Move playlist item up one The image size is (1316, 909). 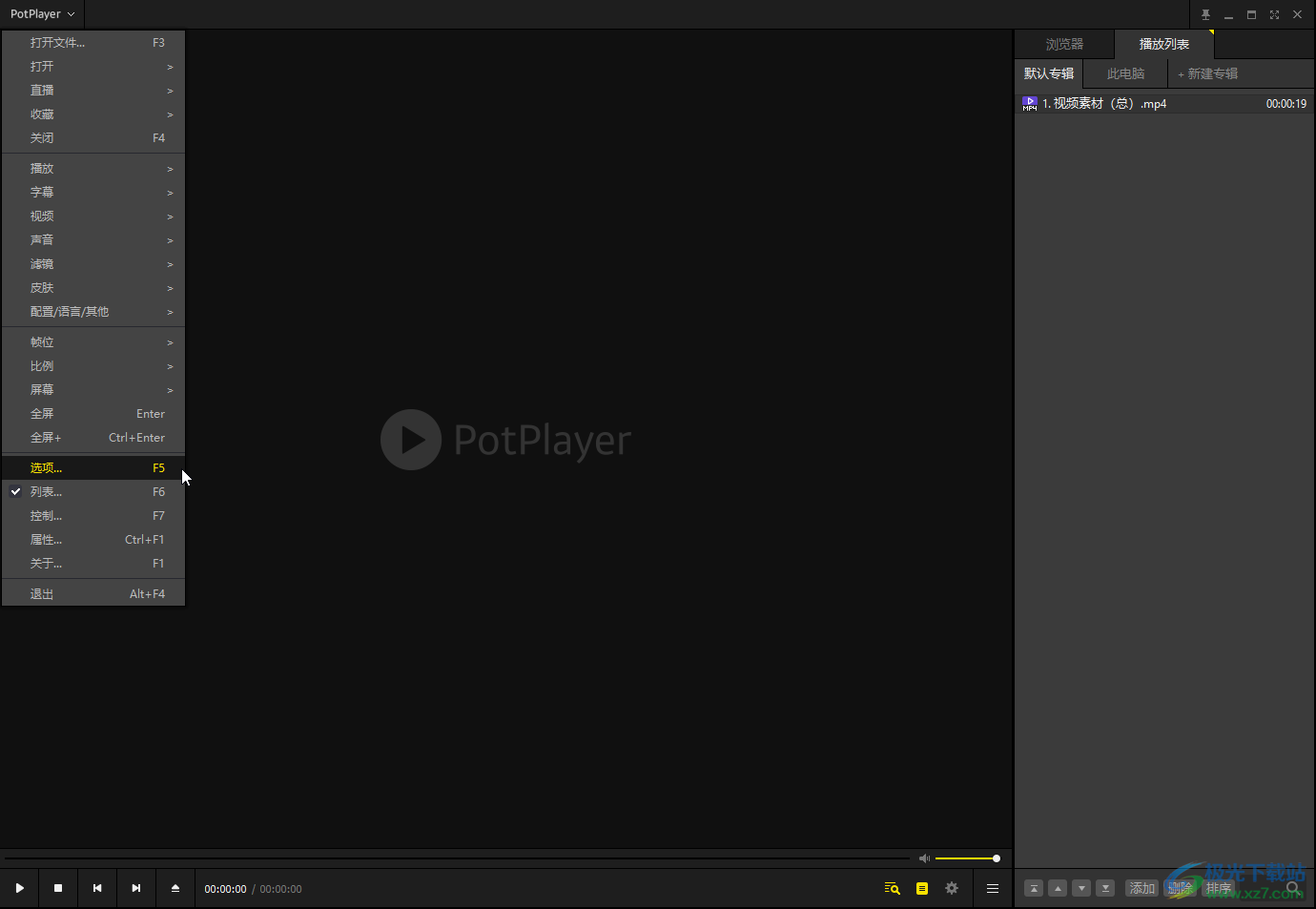(x=1058, y=888)
